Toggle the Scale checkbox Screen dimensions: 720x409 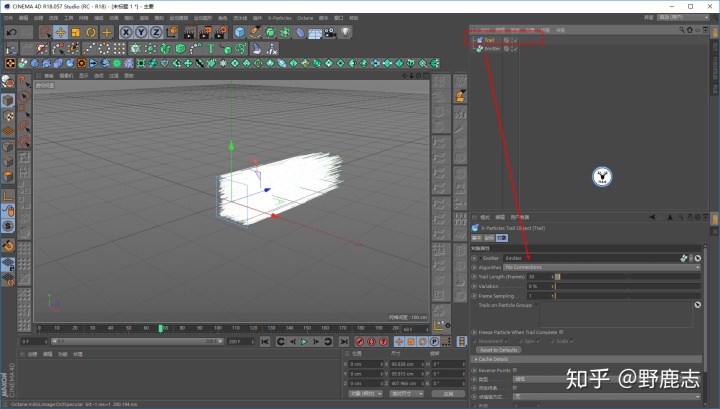[572, 341]
